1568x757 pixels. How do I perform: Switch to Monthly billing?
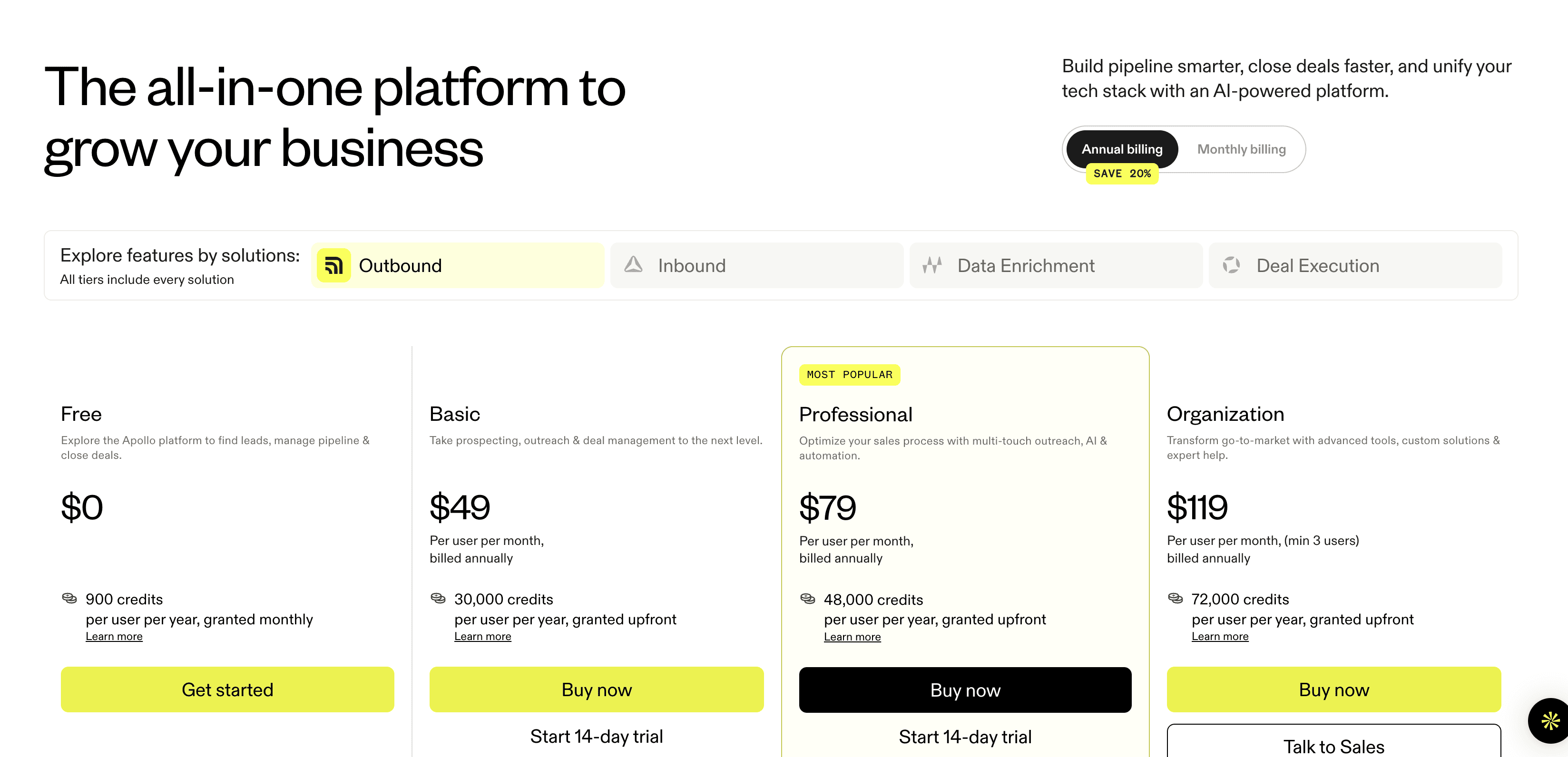point(1241,149)
